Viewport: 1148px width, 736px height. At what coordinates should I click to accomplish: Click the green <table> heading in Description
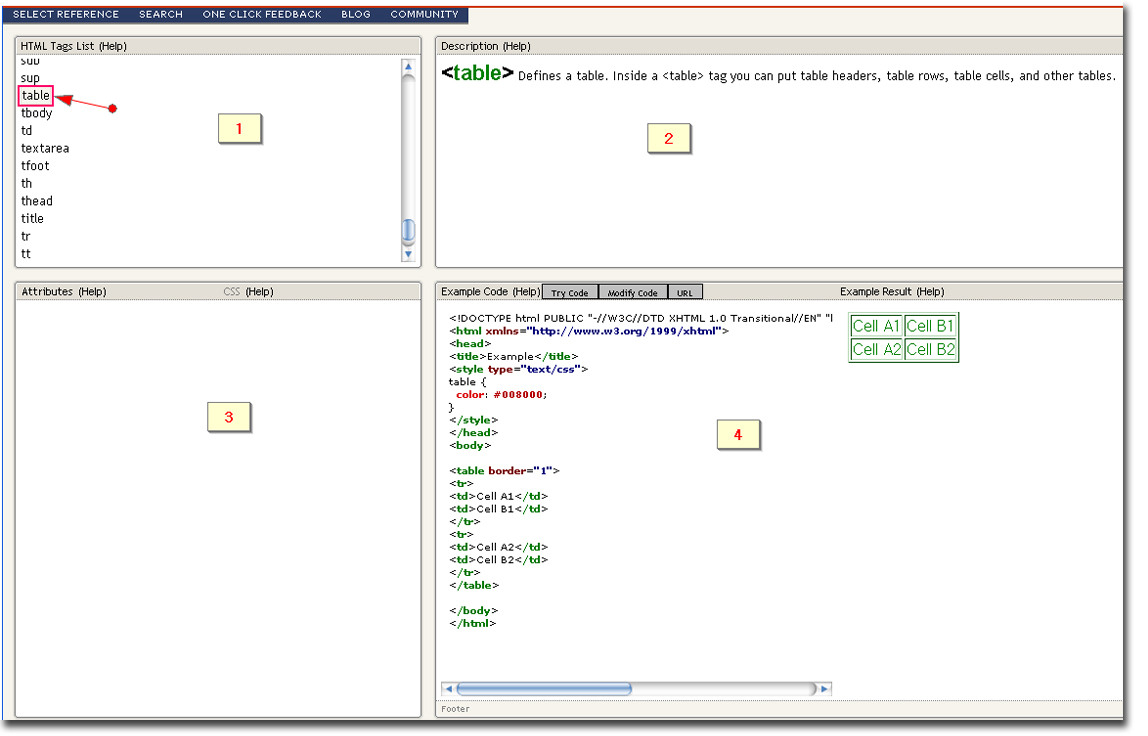pyautogui.click(x=477, y=73)
